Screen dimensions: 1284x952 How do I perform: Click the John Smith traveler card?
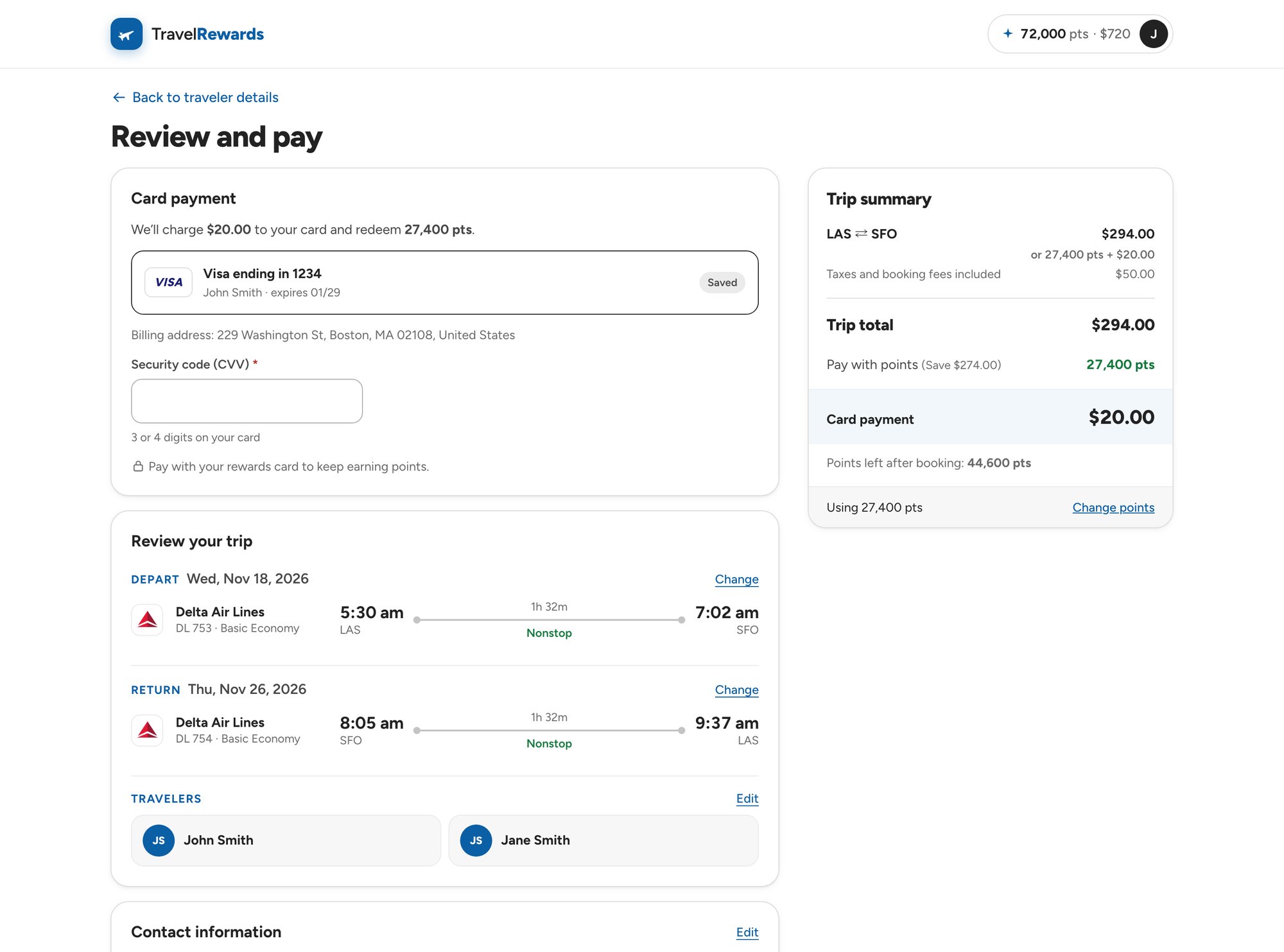(286, 840)
